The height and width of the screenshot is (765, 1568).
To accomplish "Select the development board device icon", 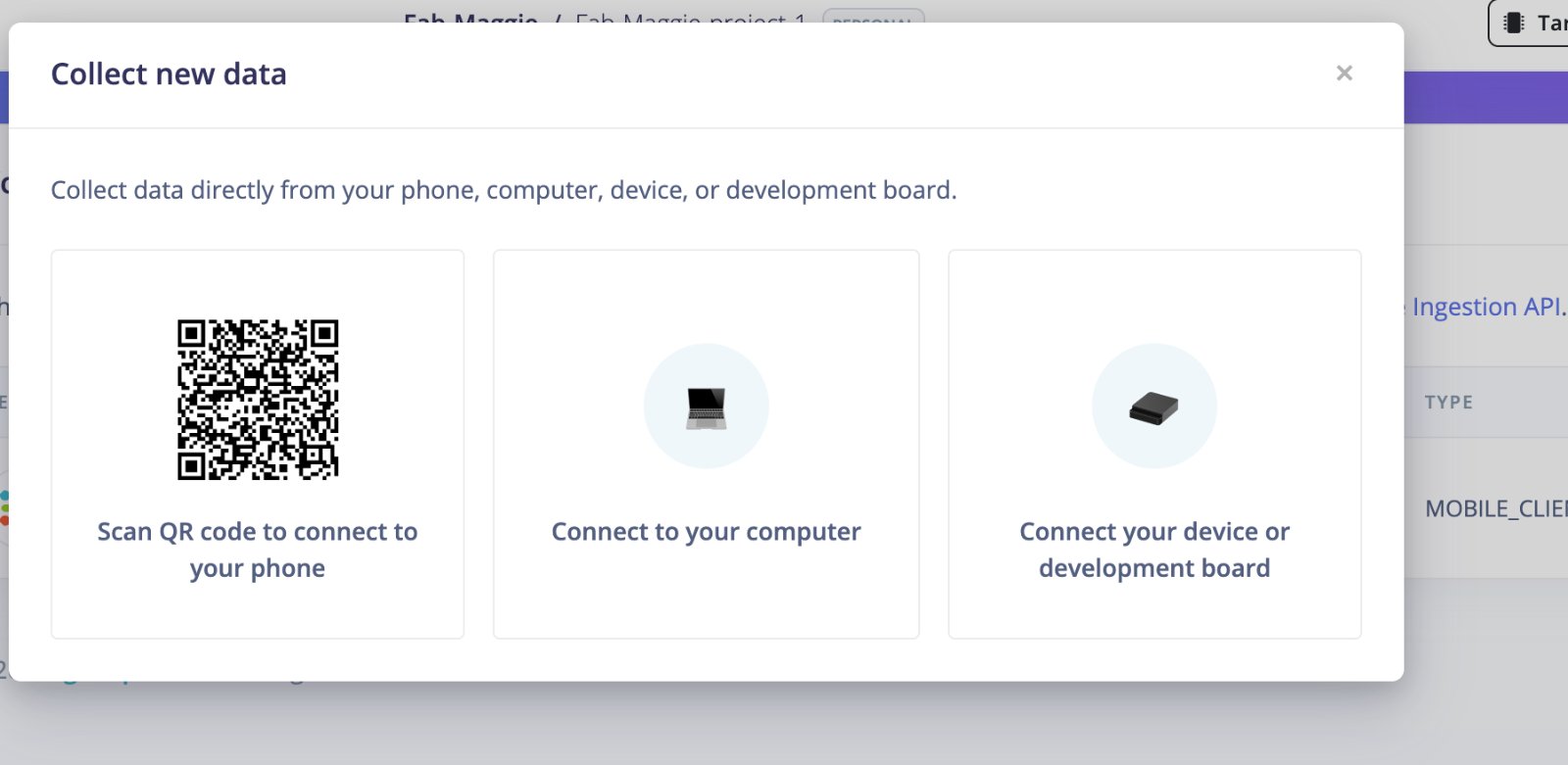I will (x=1153, y=406).
